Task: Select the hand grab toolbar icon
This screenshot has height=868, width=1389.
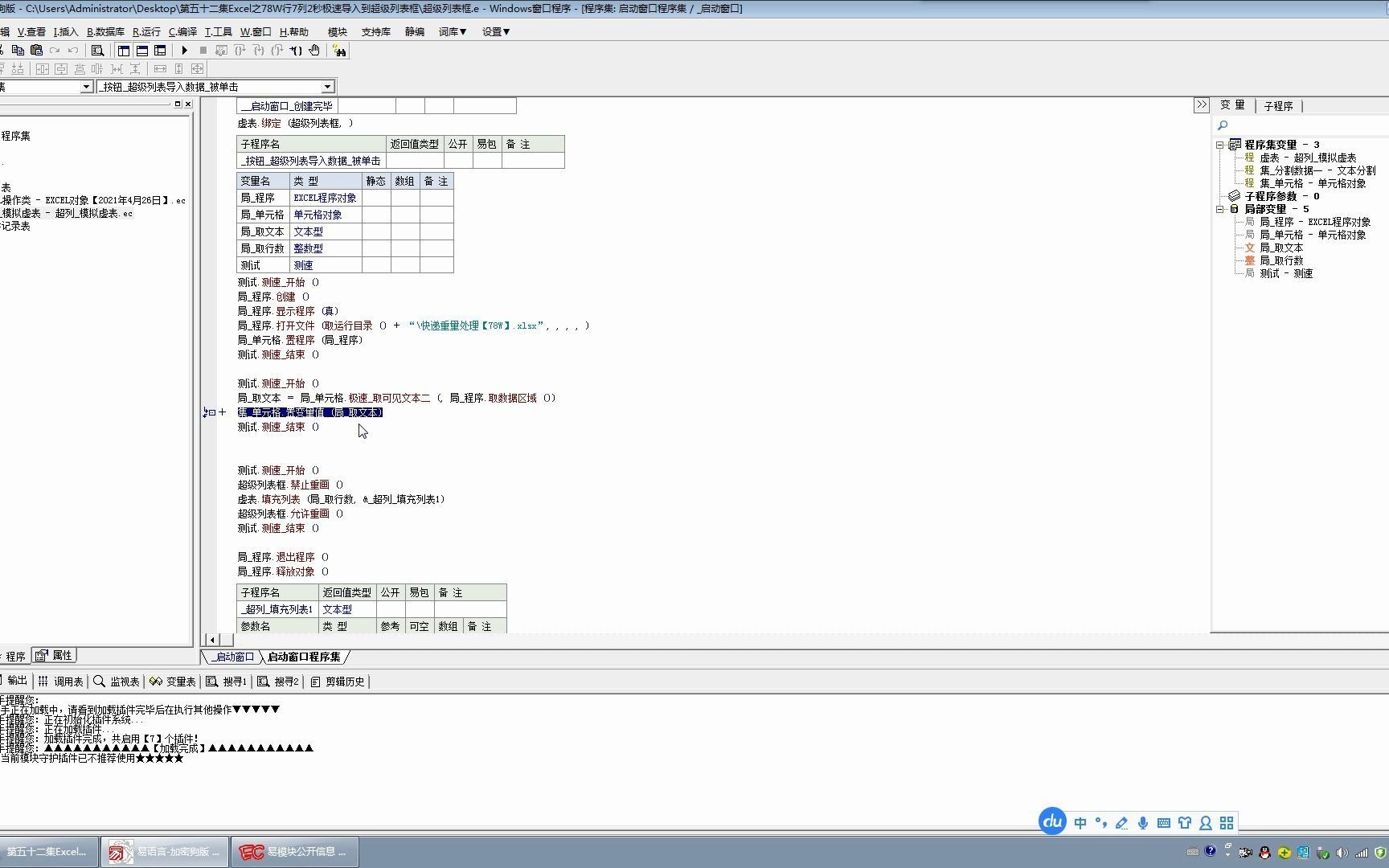Action: click(313, 50)
